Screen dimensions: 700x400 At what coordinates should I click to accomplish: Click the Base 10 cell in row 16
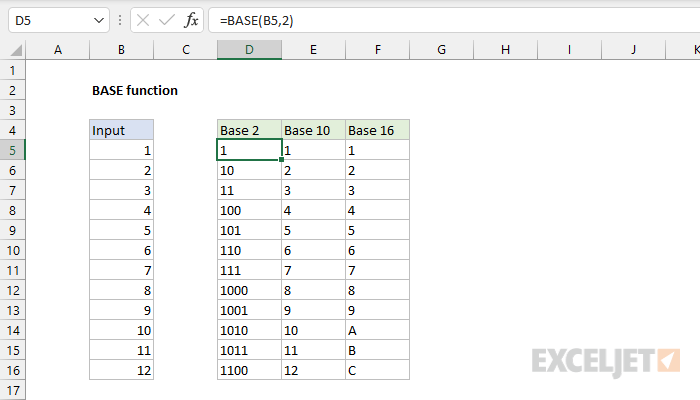pos(313,371)
